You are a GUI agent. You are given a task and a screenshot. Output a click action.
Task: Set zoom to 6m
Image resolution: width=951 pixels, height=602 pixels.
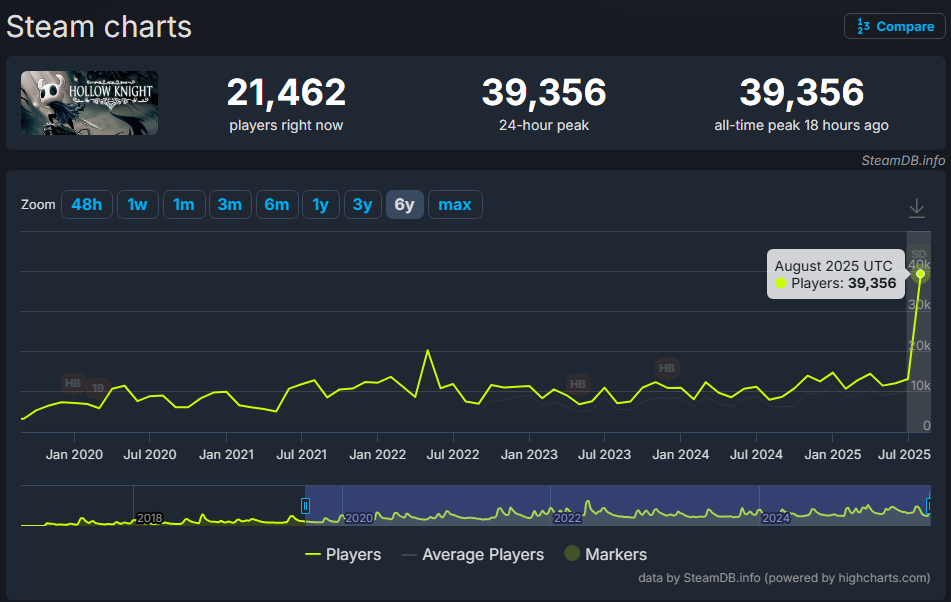[277, 204]
